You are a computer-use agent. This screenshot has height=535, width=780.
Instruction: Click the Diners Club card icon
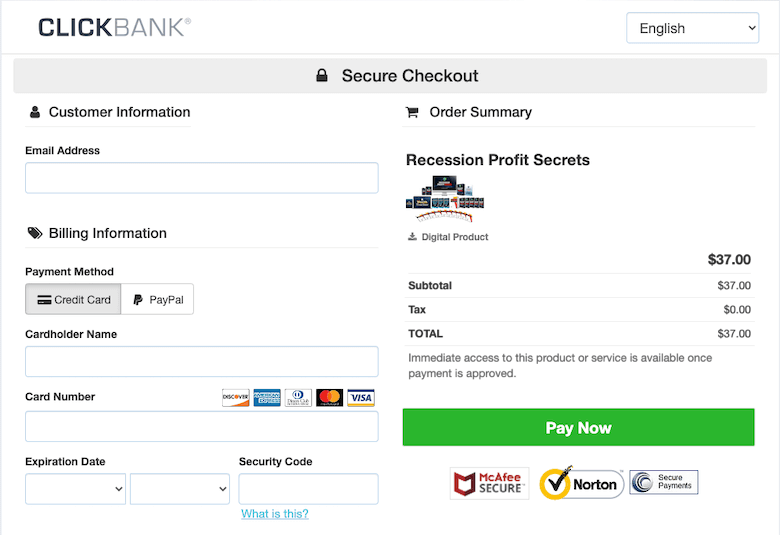(x=298, y=398)
